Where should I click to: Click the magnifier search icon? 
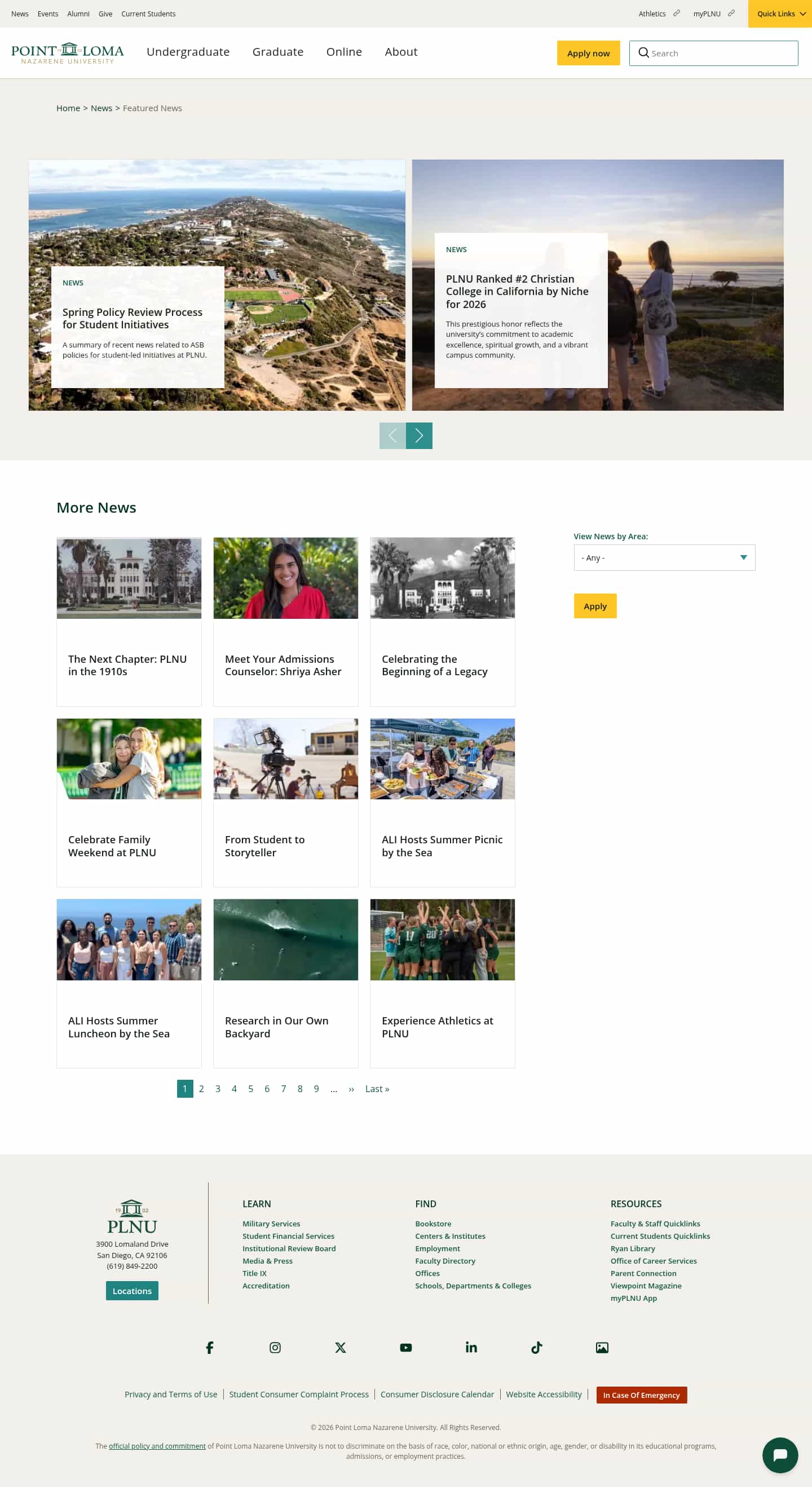tap(643, 53)
